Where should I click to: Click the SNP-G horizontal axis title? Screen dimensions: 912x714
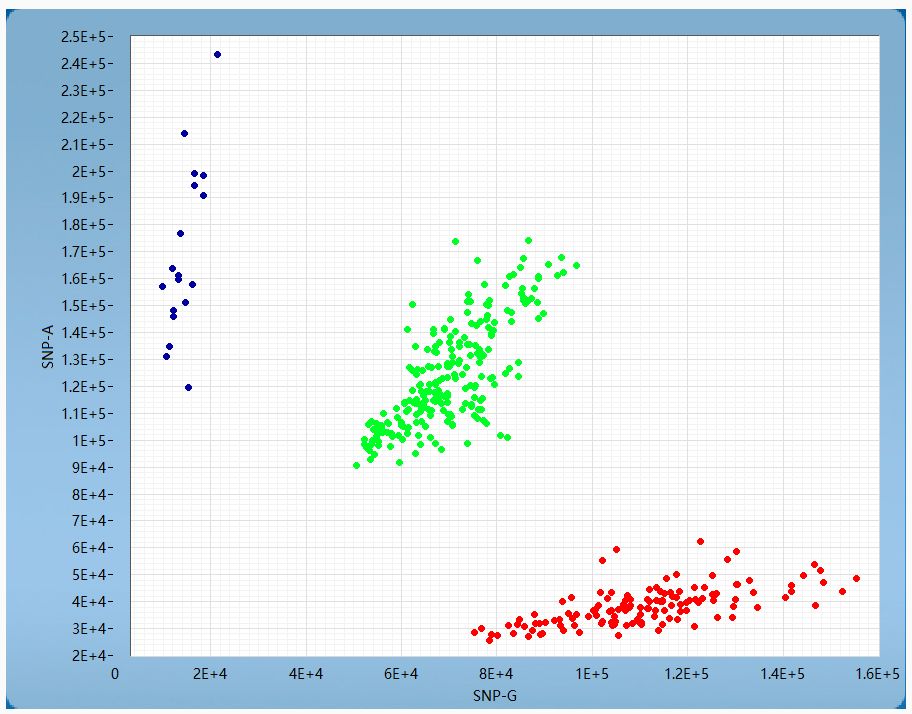coord(496,695)
